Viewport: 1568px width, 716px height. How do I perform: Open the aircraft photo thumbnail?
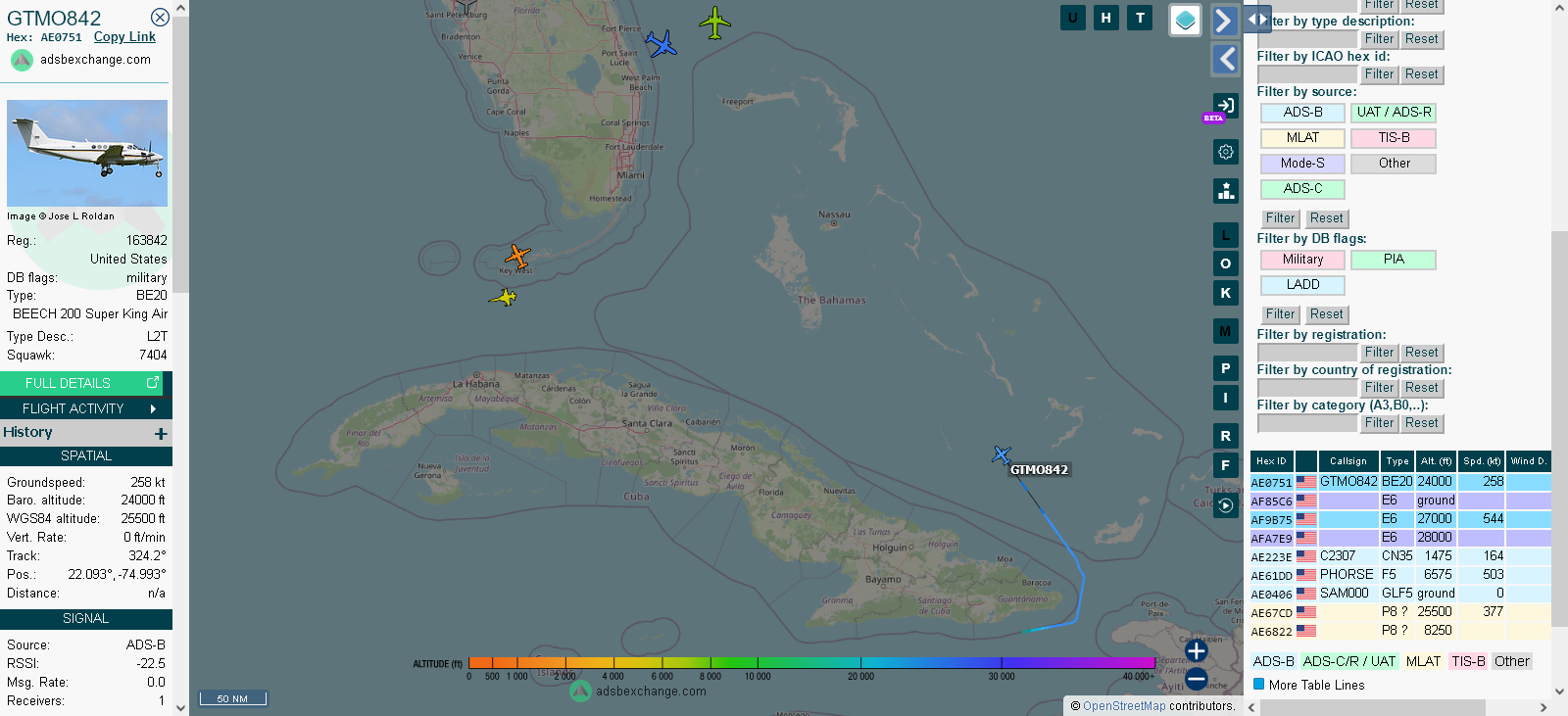point(87,153)
